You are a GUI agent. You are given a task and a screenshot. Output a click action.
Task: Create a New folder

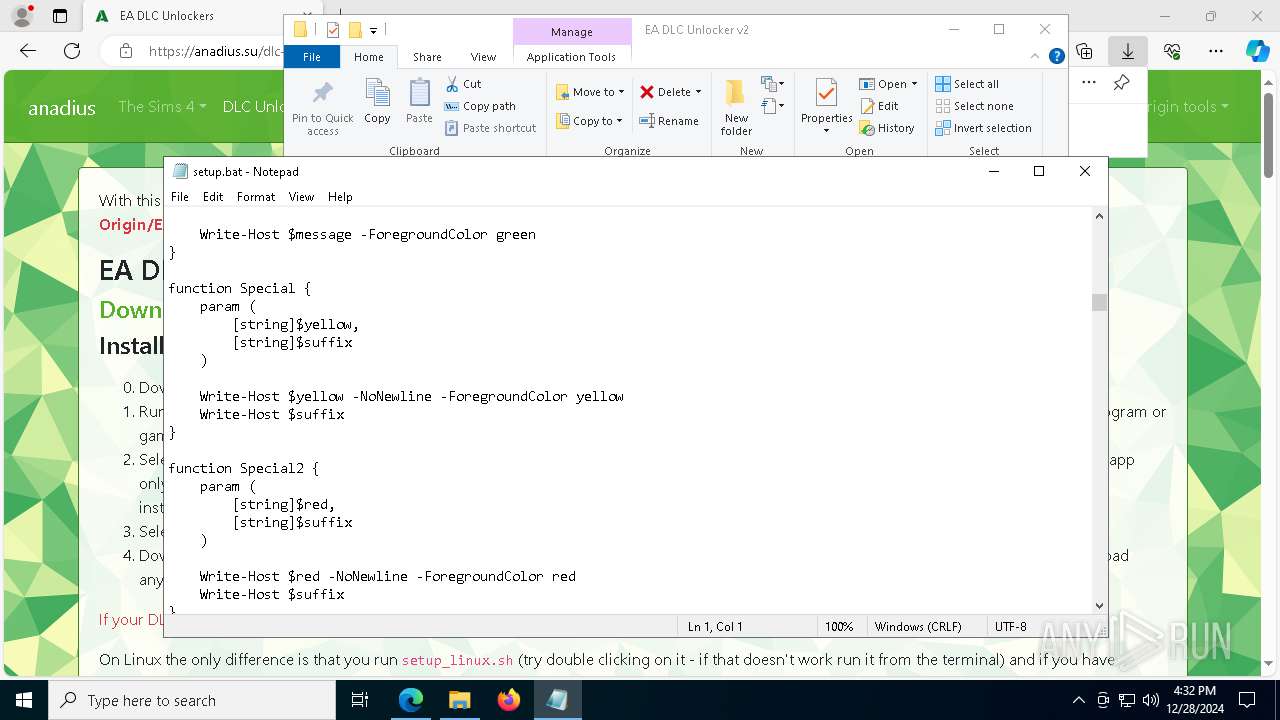(736, 107)
